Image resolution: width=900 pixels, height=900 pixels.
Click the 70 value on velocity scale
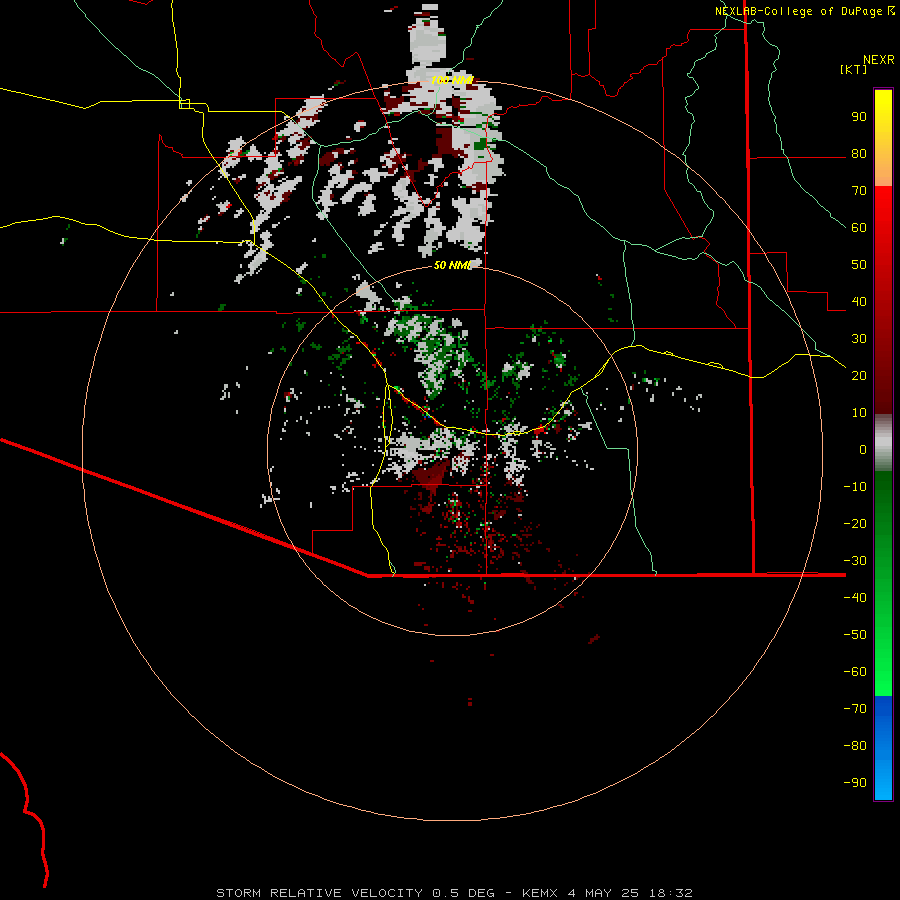[x=859, y=191]
